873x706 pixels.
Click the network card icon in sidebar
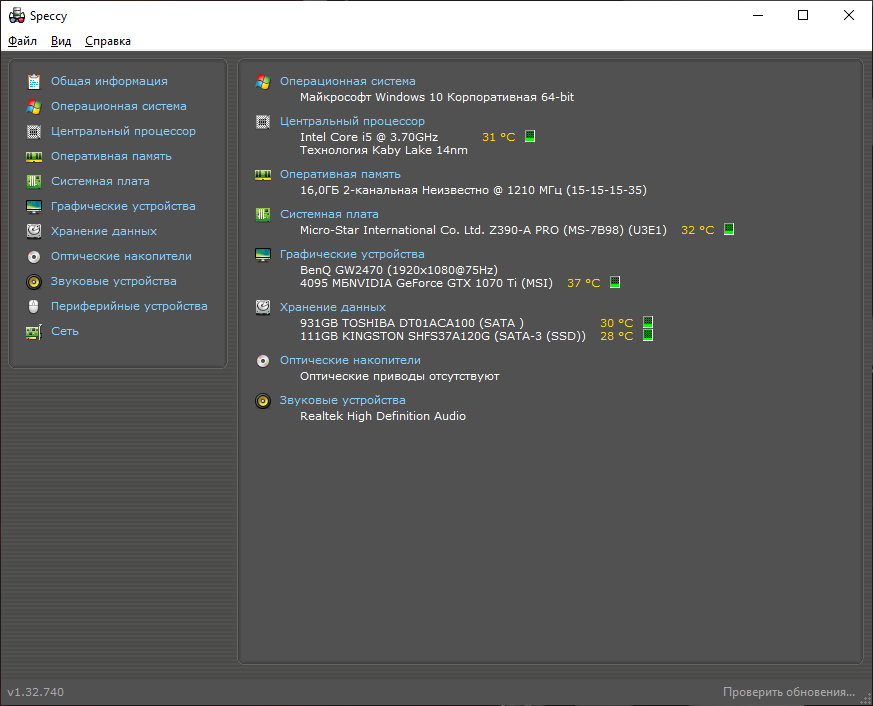(34, 332)
